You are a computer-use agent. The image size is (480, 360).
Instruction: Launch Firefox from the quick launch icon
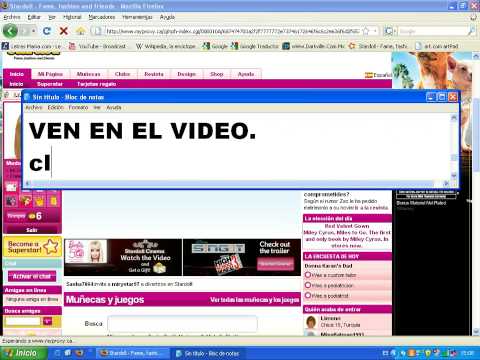tap(79, 353)
